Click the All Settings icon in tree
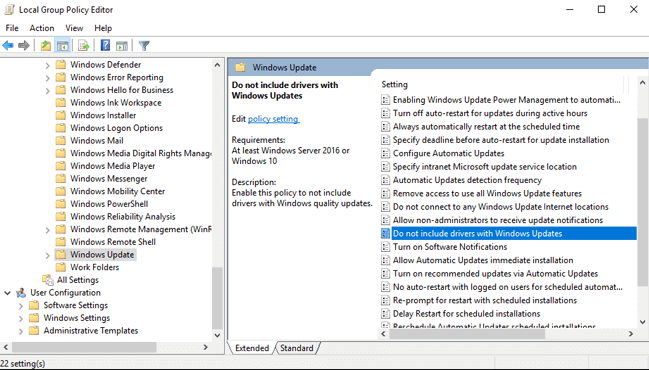Image resolution: width=649 pixels, height=370 pixels. 48,280
